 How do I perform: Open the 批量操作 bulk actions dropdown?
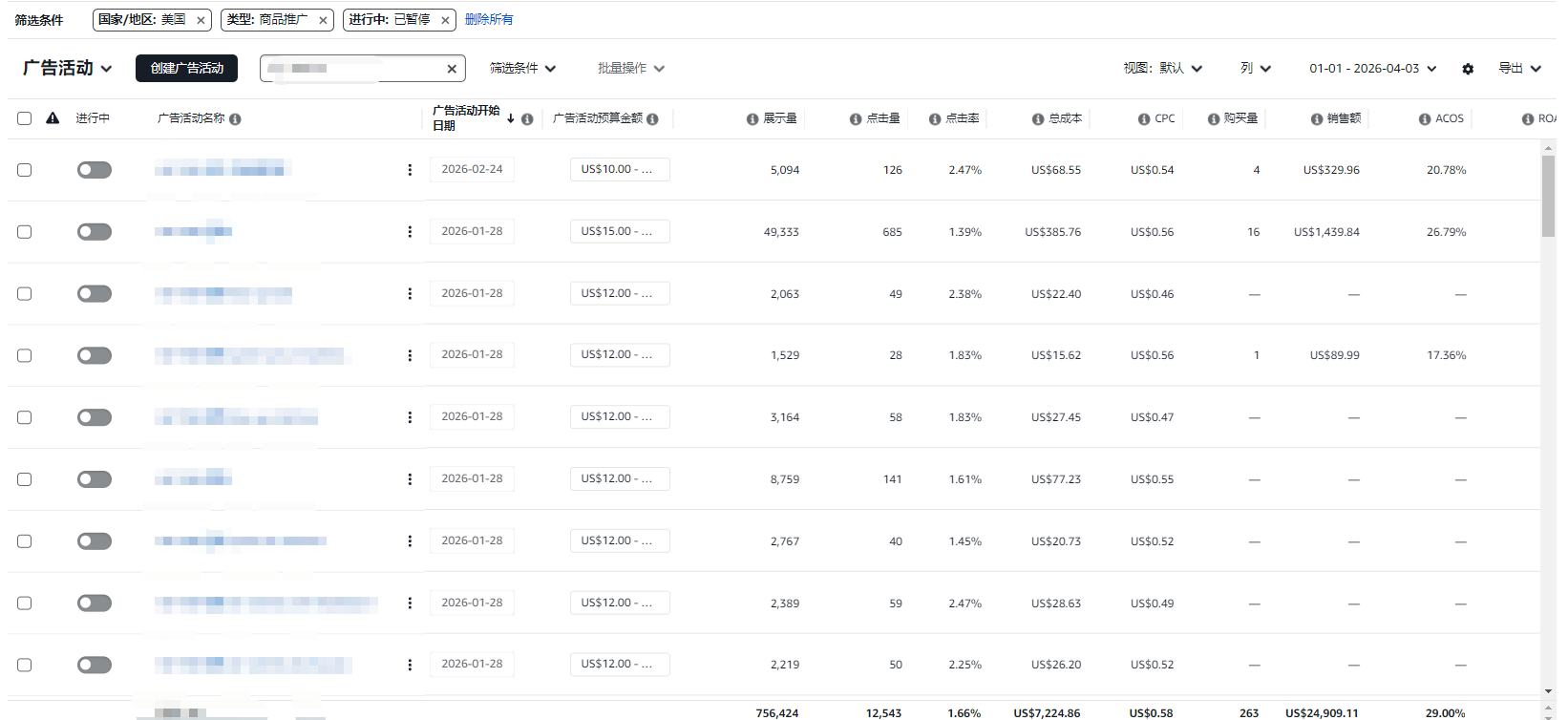point(630,69)
